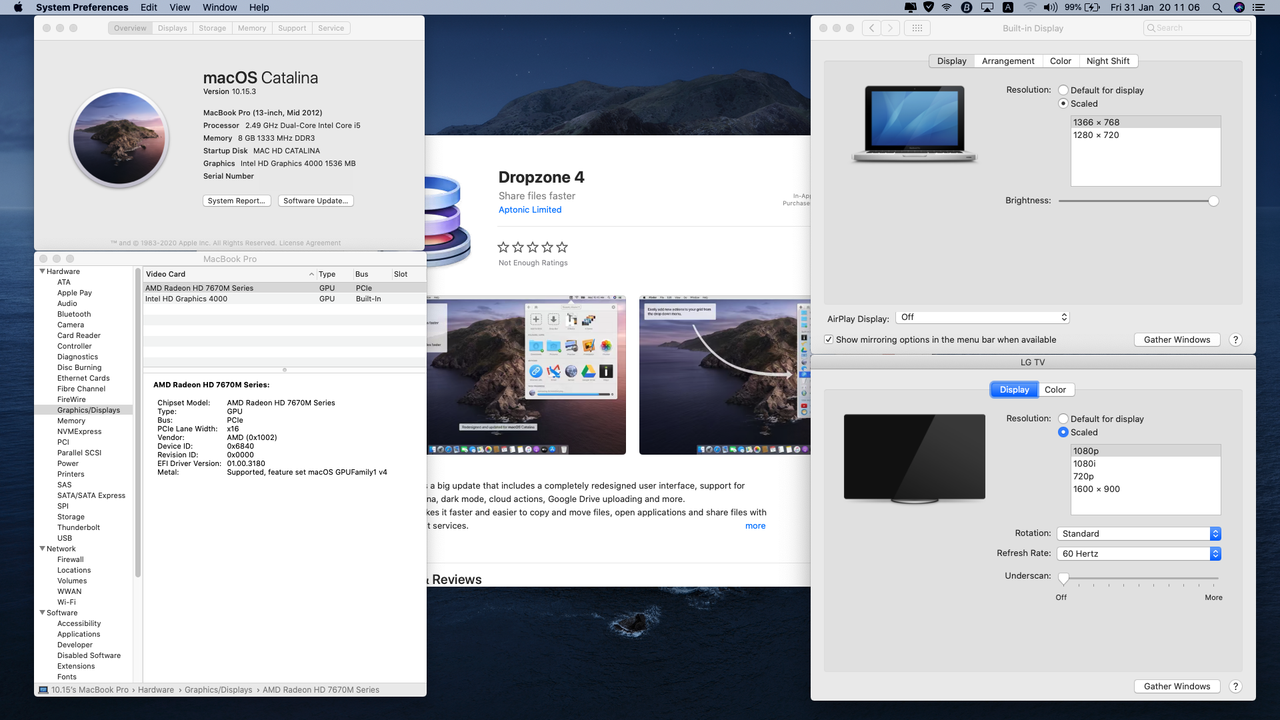Click the first rating star for Dropzone 4
This screenshot has width=1280, height=720.
[x=504, y=247]
